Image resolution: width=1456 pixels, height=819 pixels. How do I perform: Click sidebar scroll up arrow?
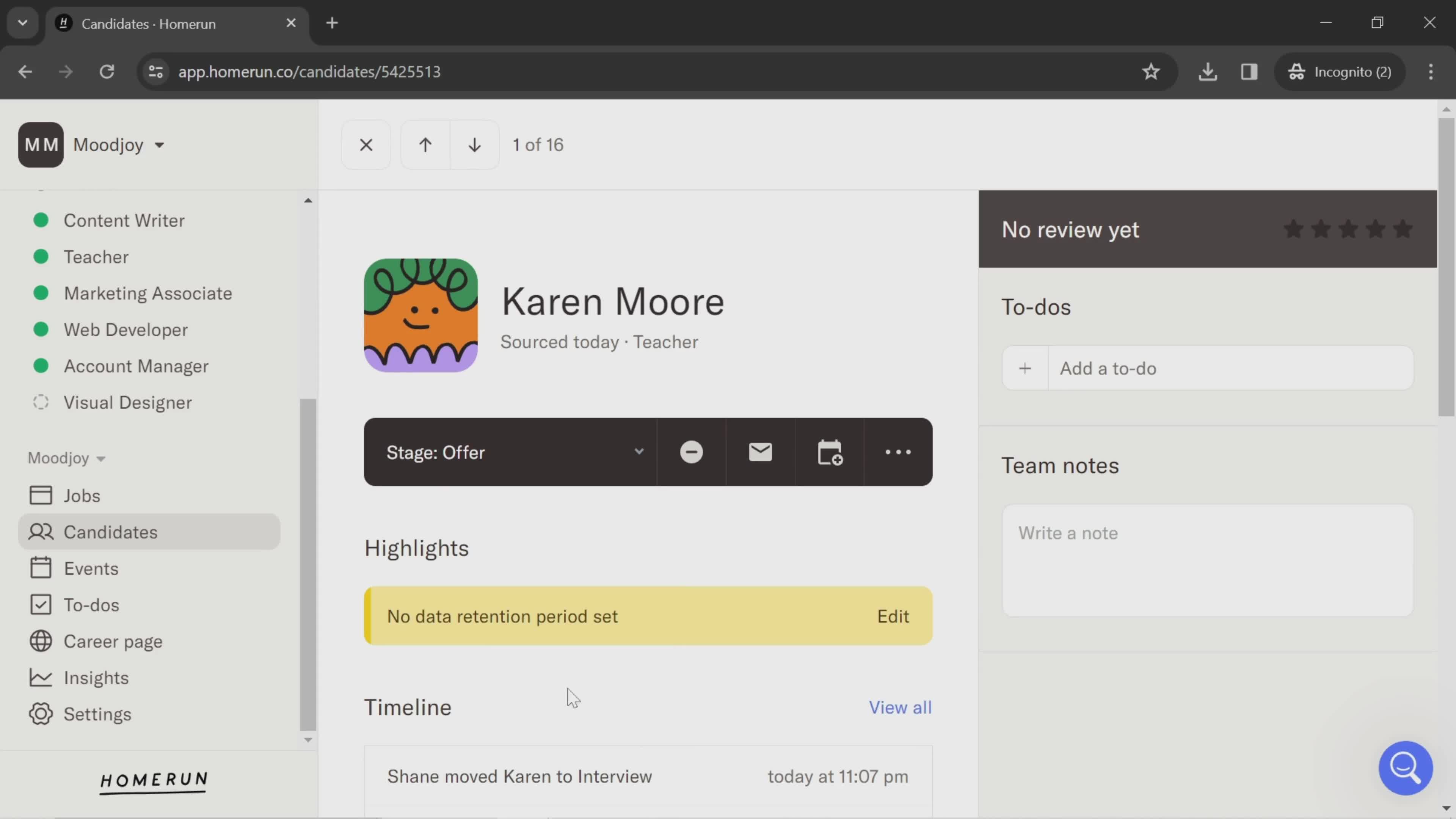tap(308, 200)
